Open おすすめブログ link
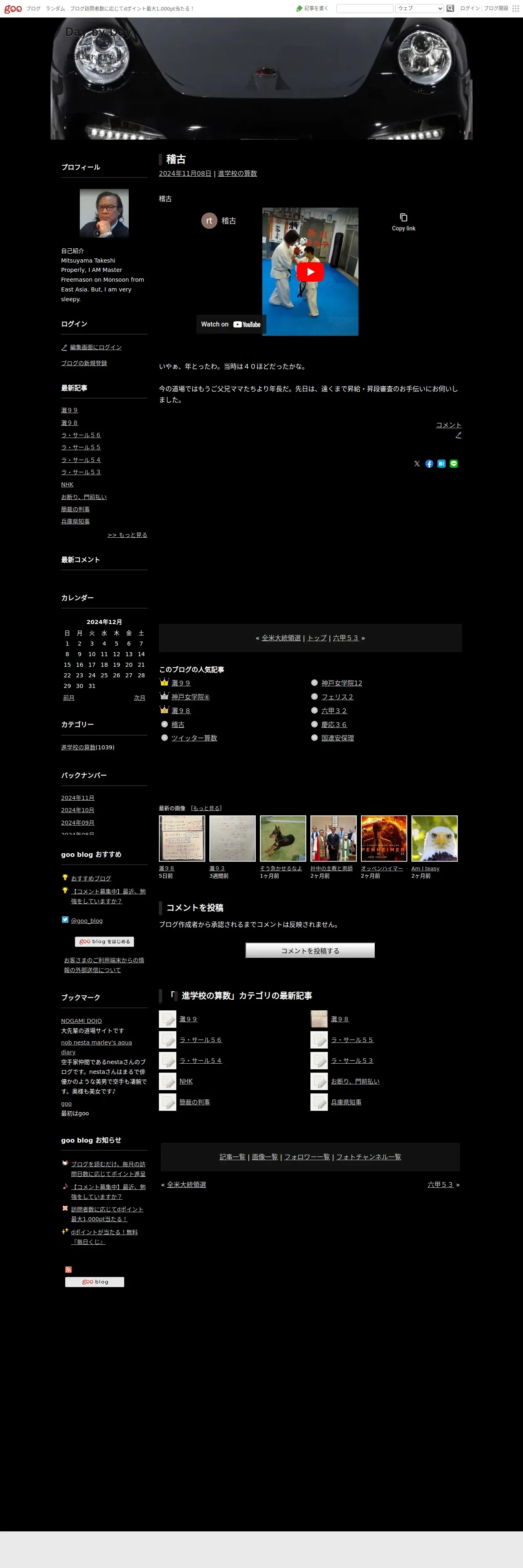 click(91, 878)
